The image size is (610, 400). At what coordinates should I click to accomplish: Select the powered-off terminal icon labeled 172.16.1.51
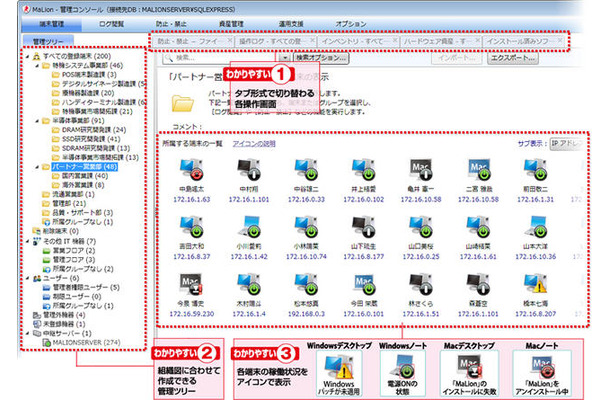click(x=421, y=284)
